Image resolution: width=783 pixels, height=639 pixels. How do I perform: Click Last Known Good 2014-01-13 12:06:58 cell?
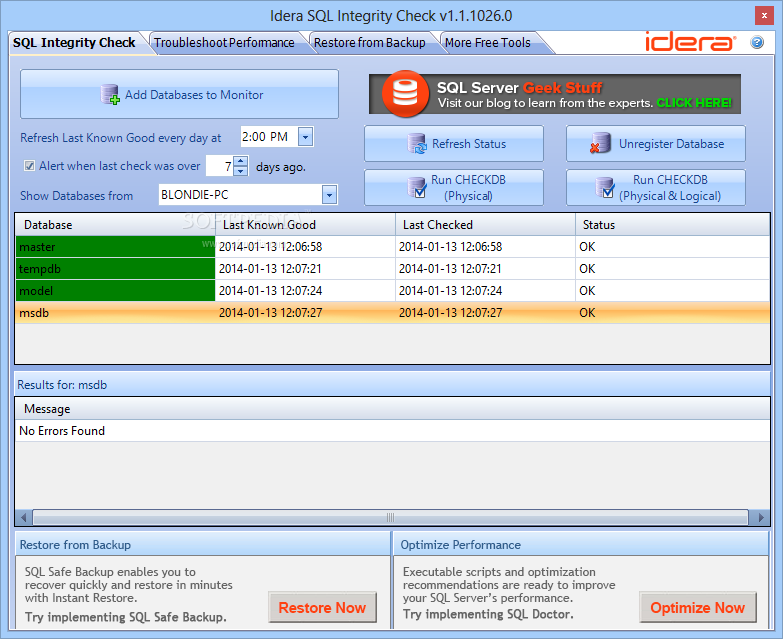(305, 247)
